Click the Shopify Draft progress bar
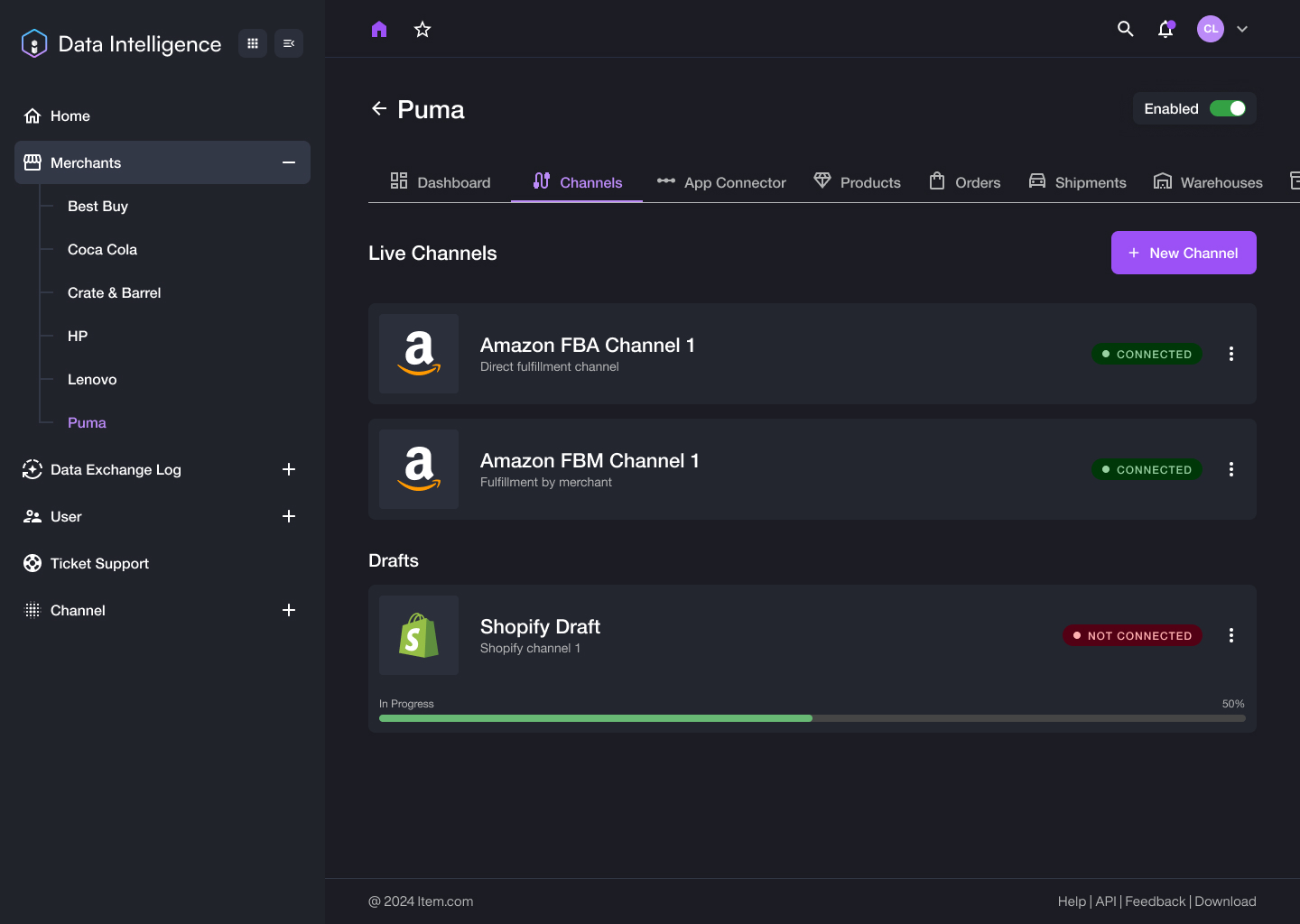 (812, 718)
